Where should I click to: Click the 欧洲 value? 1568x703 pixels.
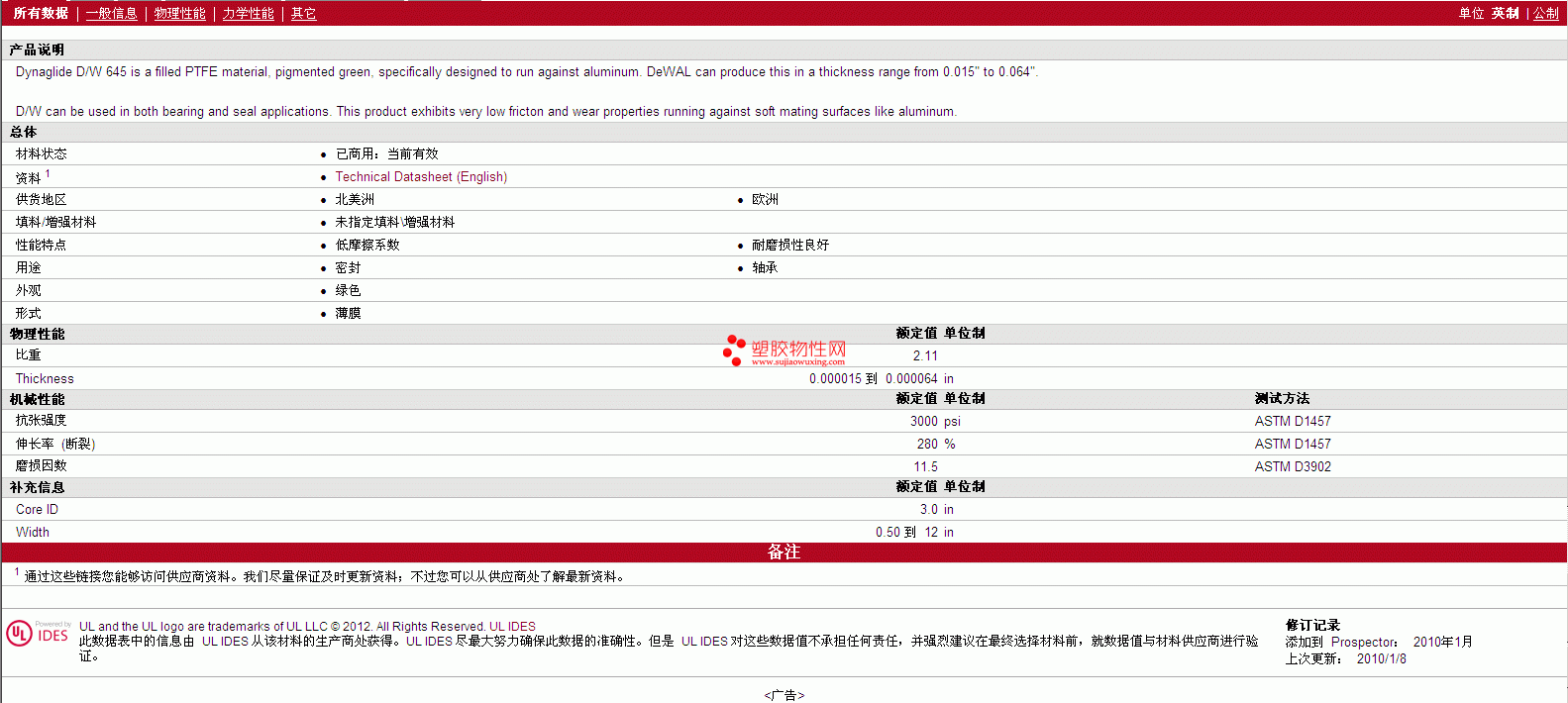pos(765,199)
